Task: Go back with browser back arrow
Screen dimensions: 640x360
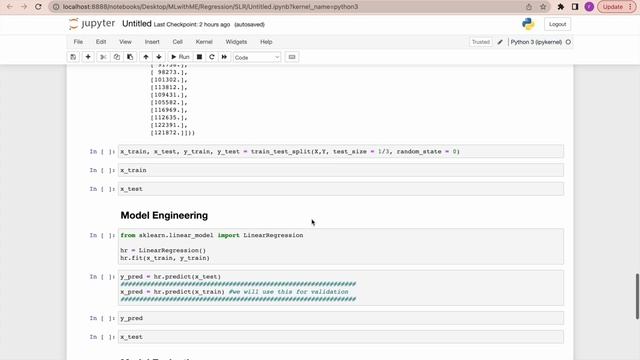Action: click(10, 7)
